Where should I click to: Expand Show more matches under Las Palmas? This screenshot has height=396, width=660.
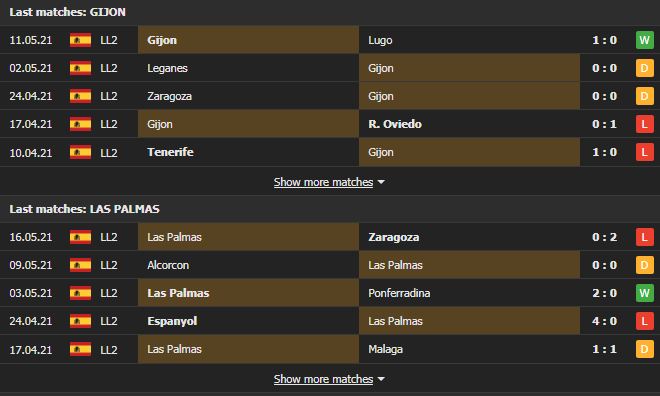click(x=323, y=379)
